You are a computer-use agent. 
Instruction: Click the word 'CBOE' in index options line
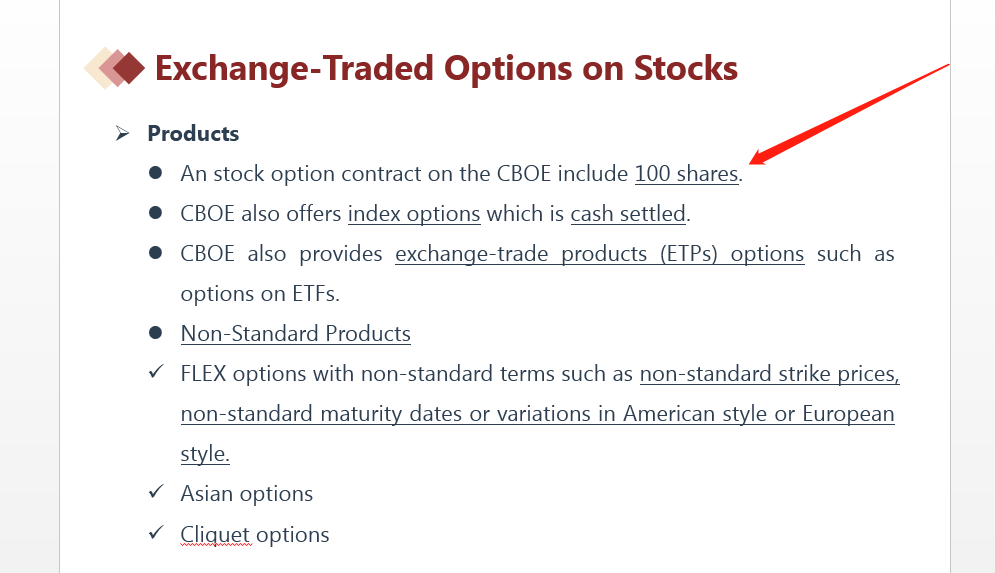coord(207,213)
